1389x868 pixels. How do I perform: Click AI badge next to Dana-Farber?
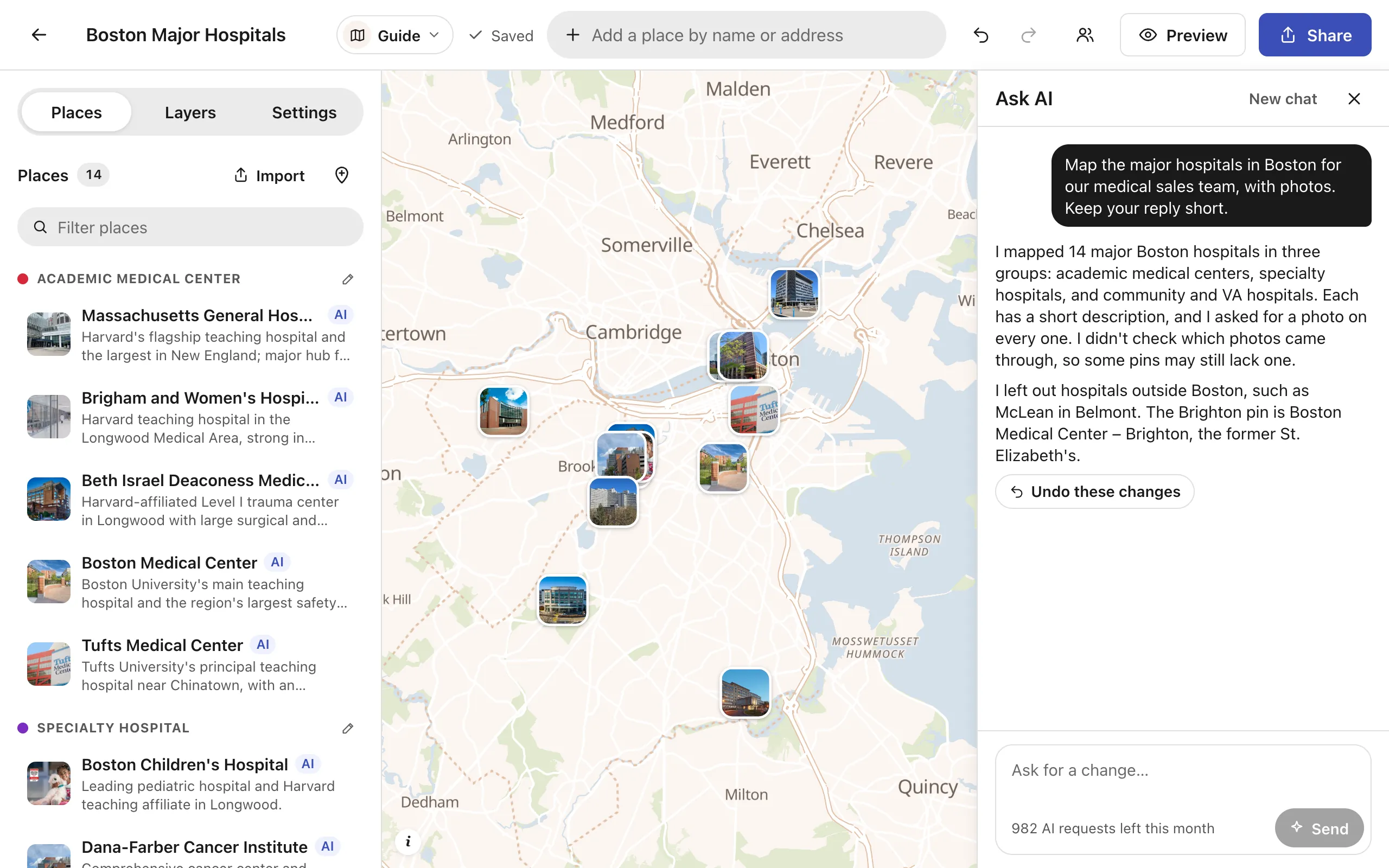327,846
